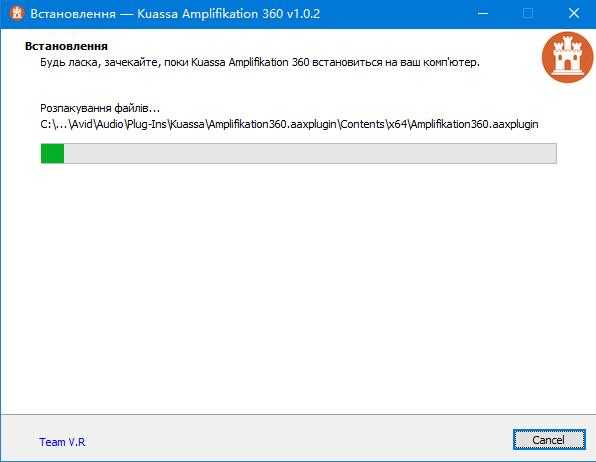Image resolution: width=596 pixels, height=462 pixels.
Task: Click the green filled part of progress bar
Action: click(x=52, y=154)
